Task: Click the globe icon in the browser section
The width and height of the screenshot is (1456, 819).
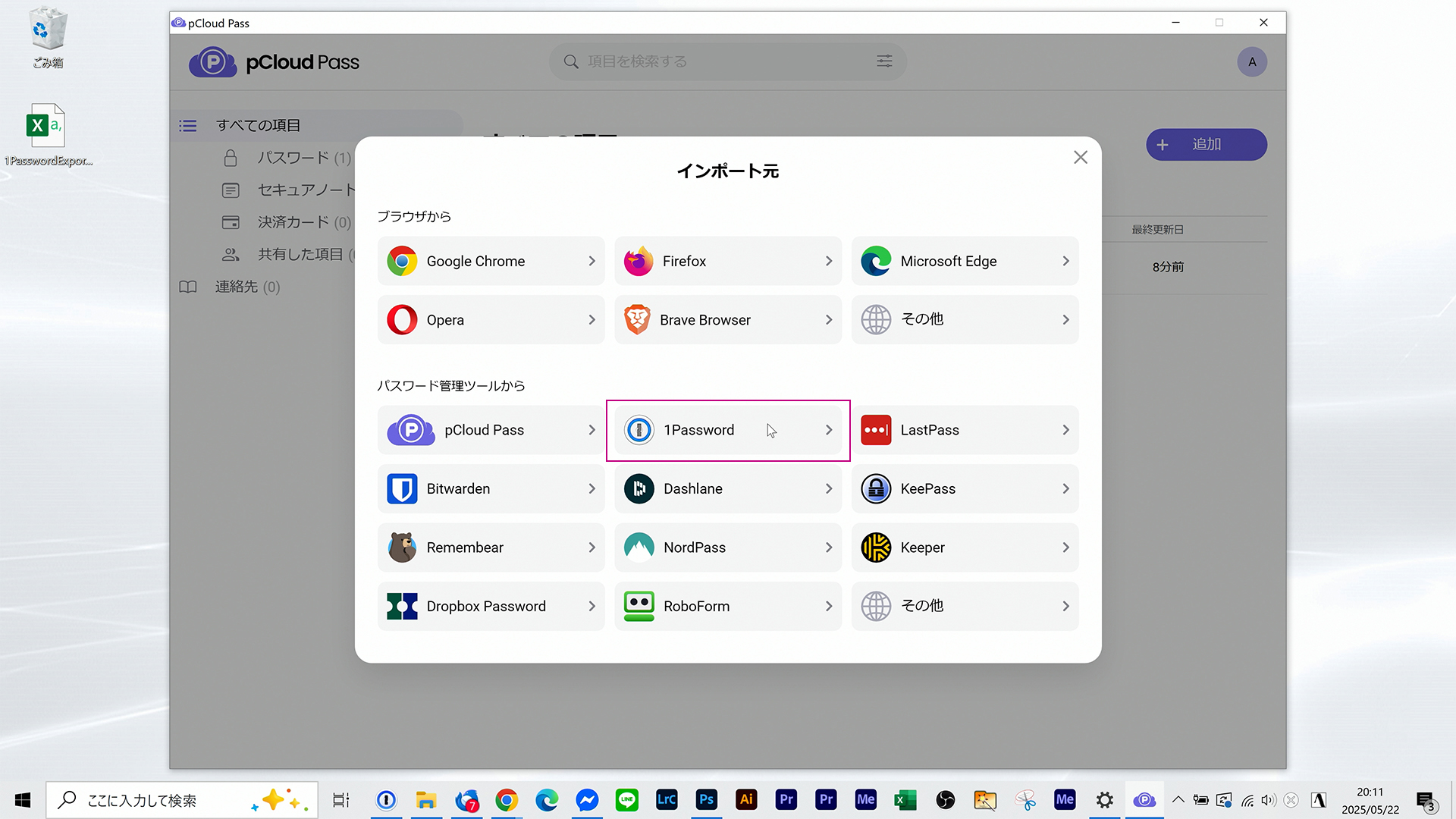Action: (876, 320)
